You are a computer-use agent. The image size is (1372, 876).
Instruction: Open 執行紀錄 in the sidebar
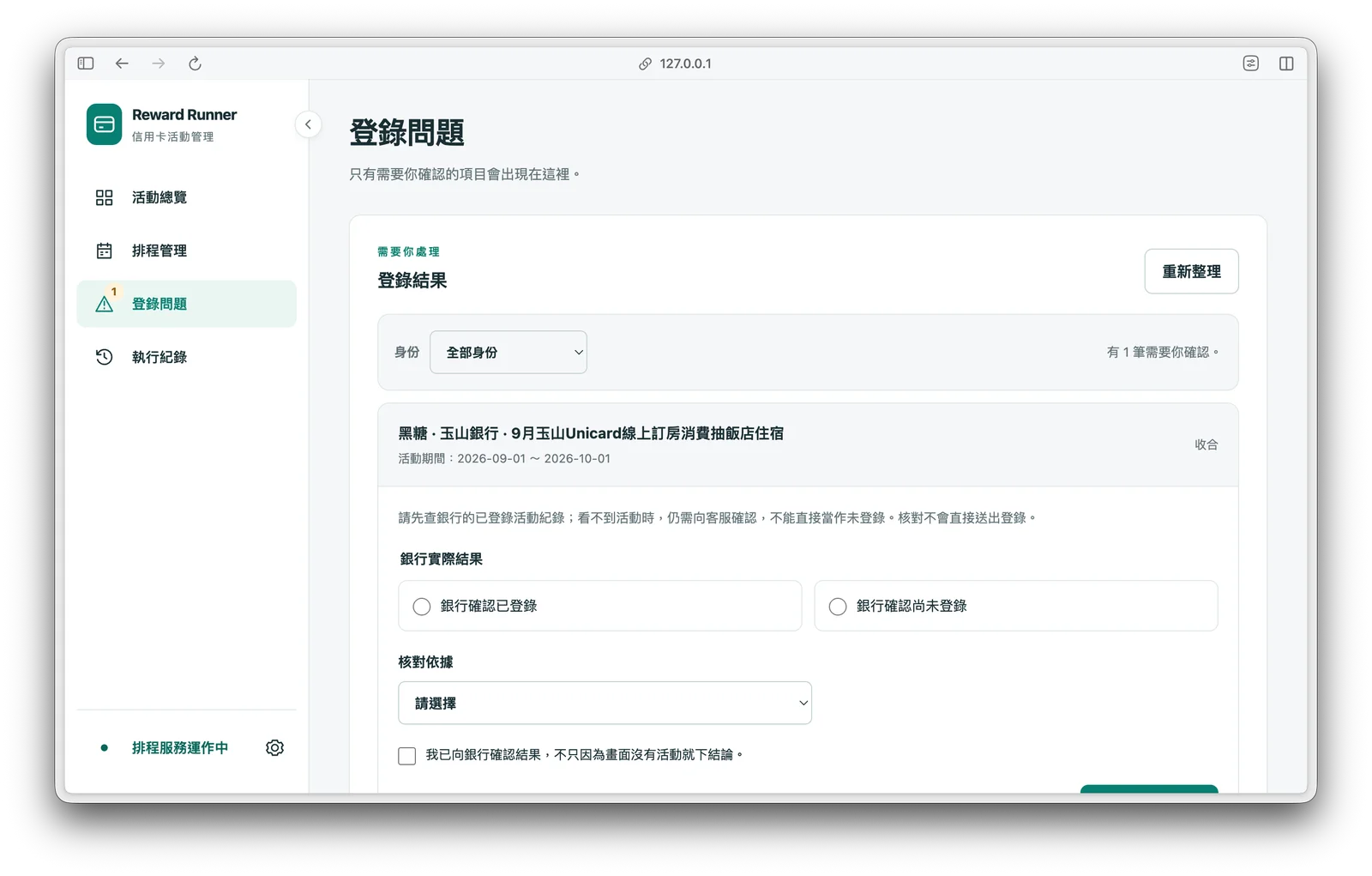click(186, 357)
